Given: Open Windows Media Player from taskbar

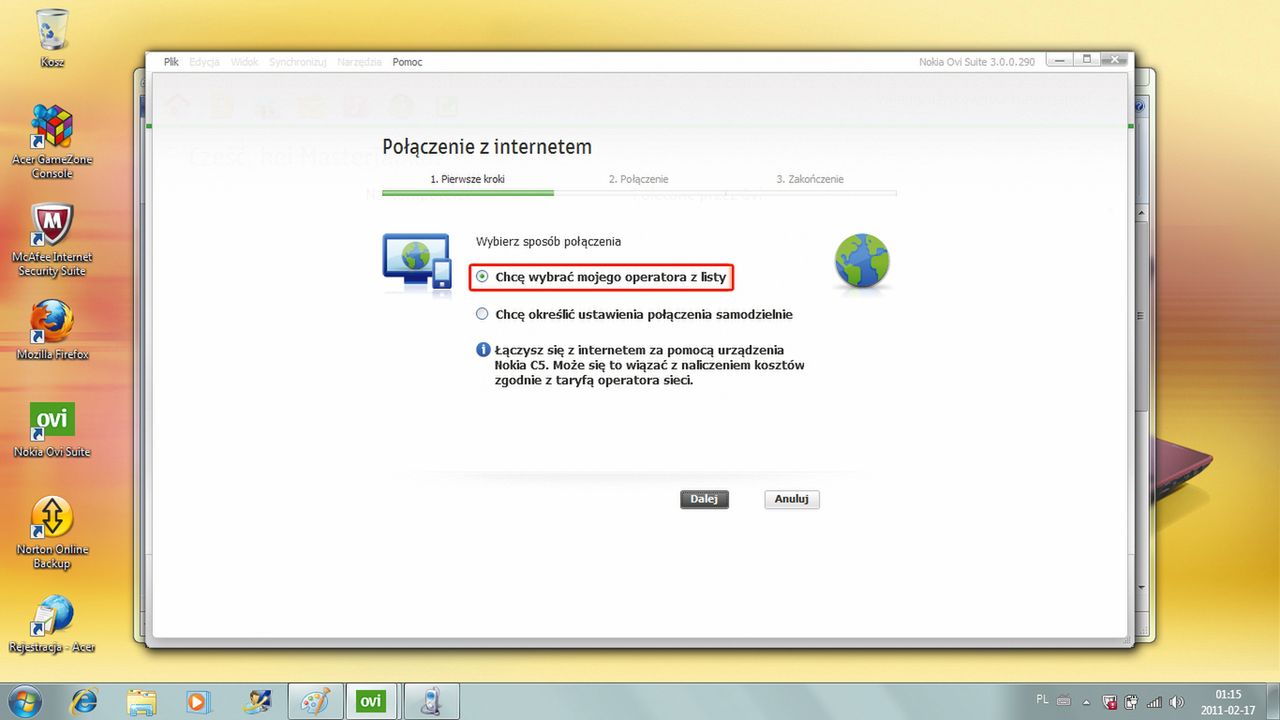Looking at the screenshot, I should point(200,701).
